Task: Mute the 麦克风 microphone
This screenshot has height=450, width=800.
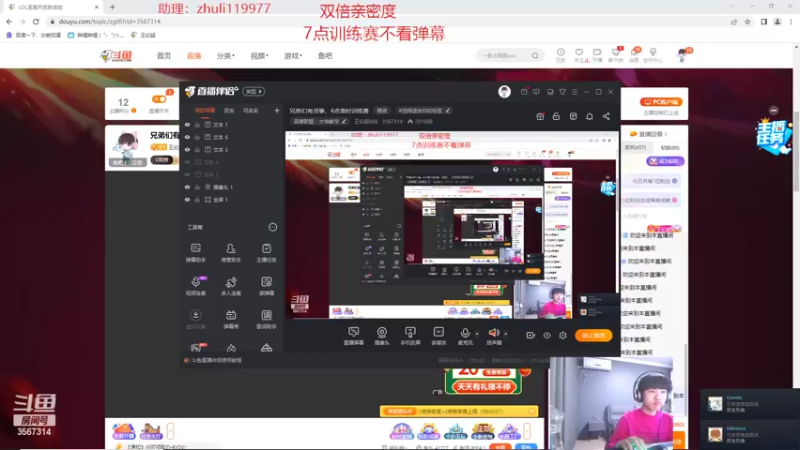Action: click(x=465, y=336)
